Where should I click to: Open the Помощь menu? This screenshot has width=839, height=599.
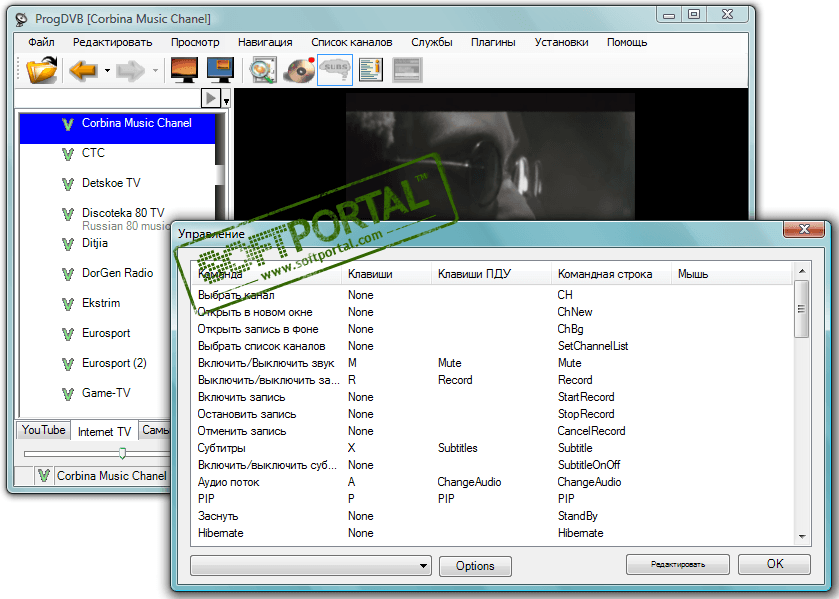(x=627, y=42)
